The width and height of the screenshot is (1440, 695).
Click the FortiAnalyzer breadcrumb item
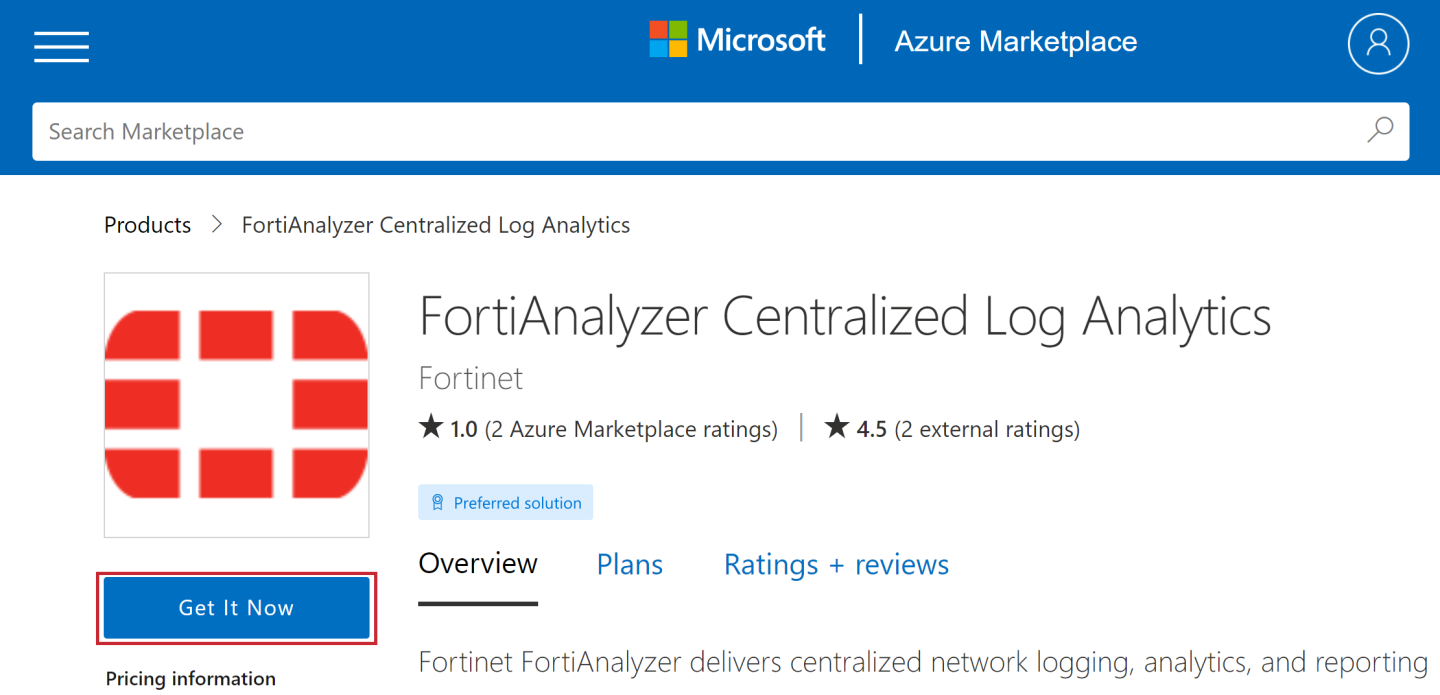coord(436,225)
